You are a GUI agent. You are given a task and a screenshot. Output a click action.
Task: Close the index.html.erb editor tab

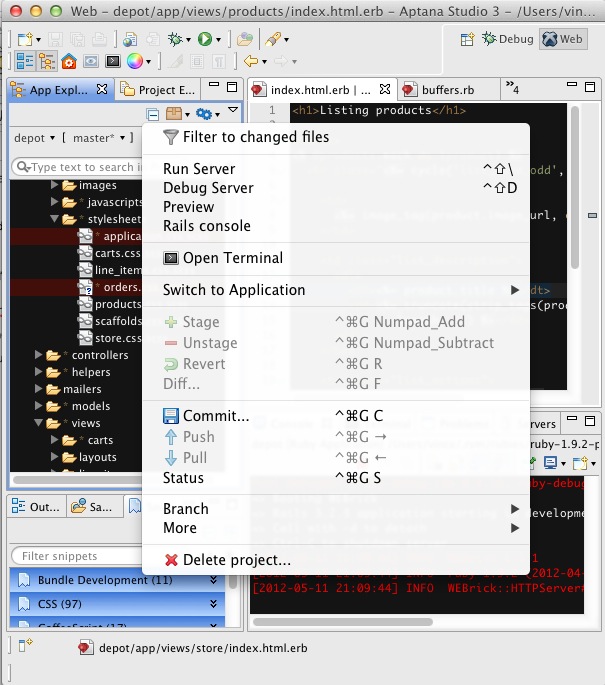pos(385,89)
